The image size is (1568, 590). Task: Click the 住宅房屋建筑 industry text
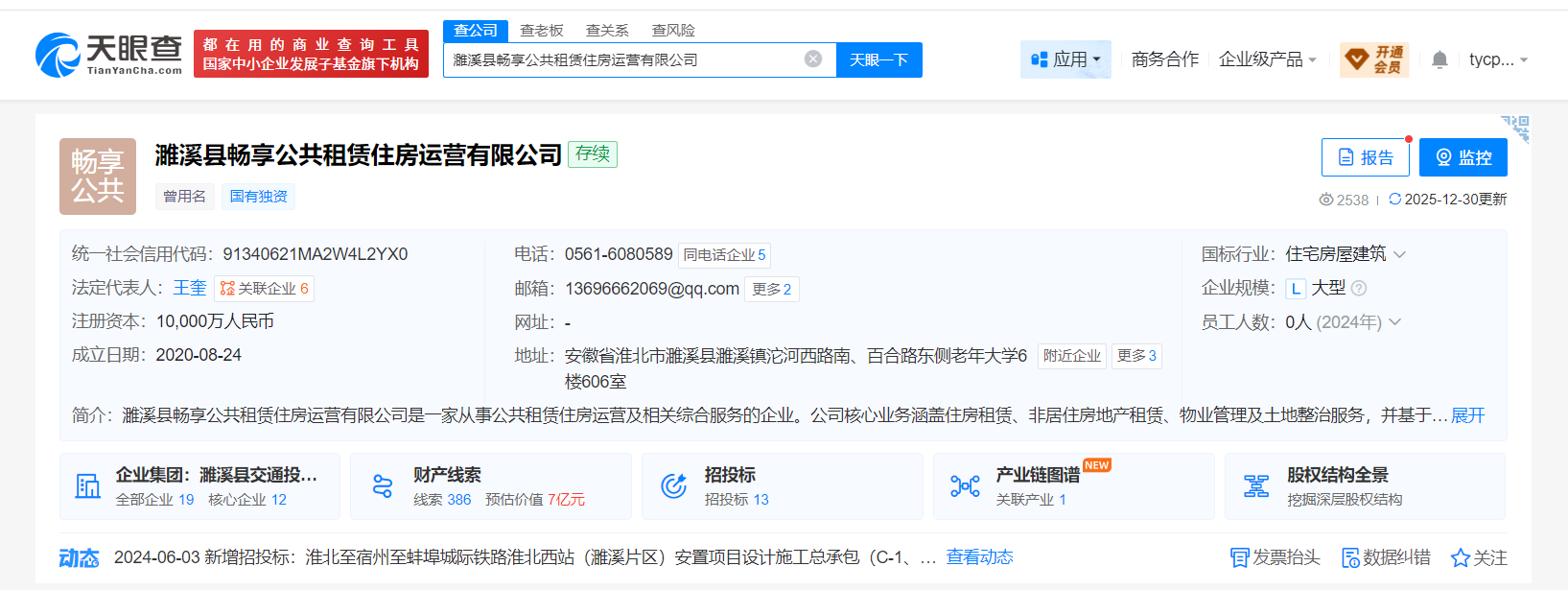(1336, 254)
